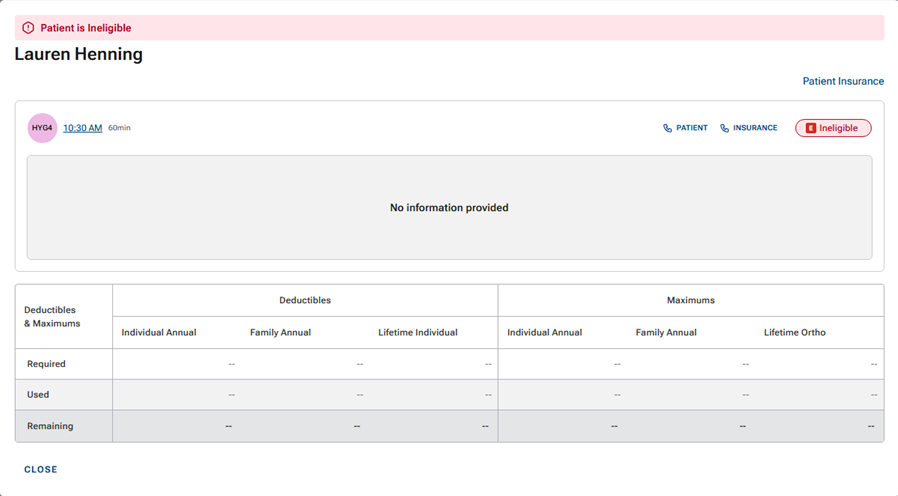This screenshot has width=898, height=496.
Task: Click the INSURANCE contact label
Action: click(x=755, y=128)
